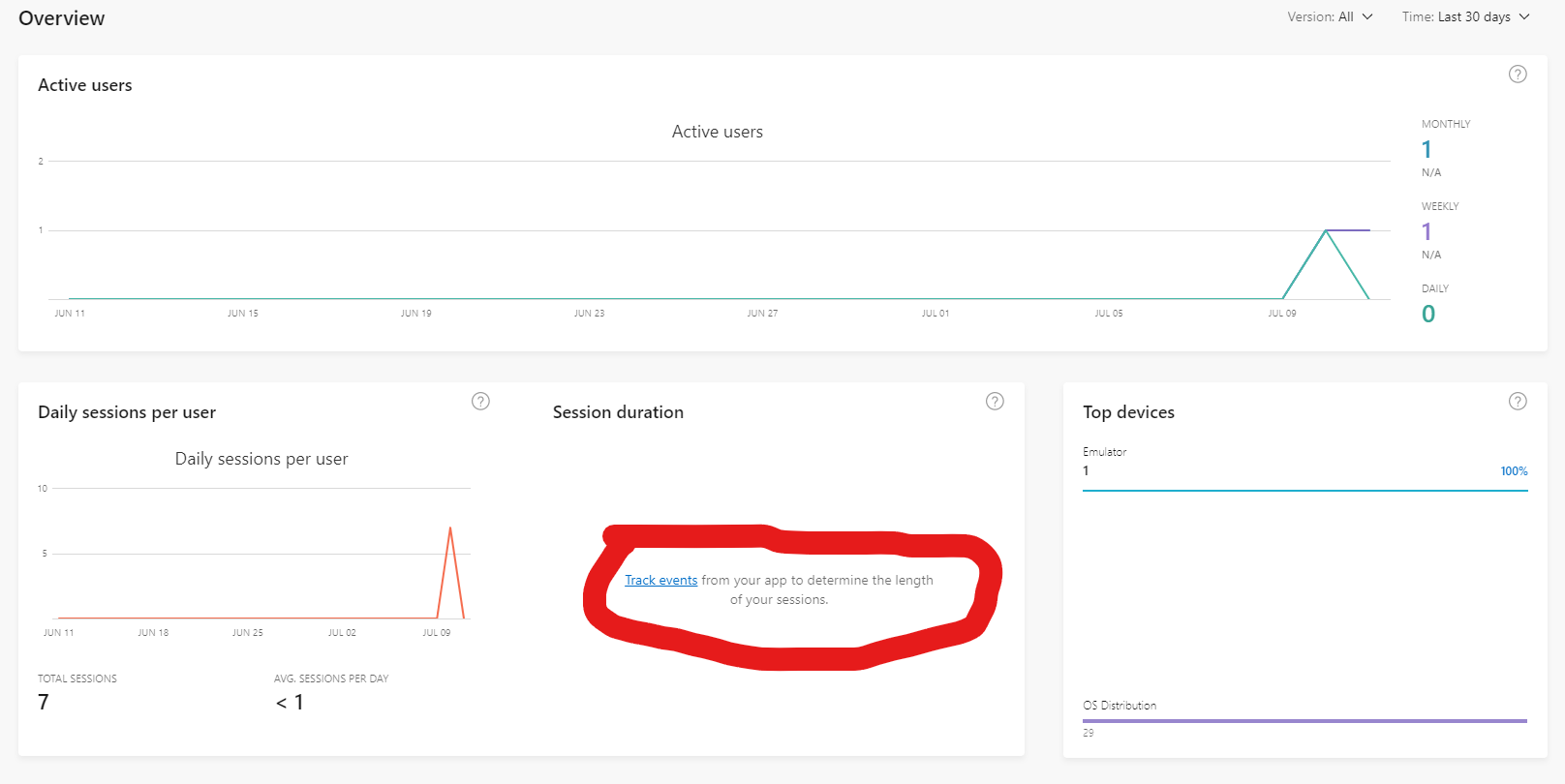Click the Emulator 100% percentage
Image resolution: width=1565 pixels, height=784 pixels.
(1514, 471)
